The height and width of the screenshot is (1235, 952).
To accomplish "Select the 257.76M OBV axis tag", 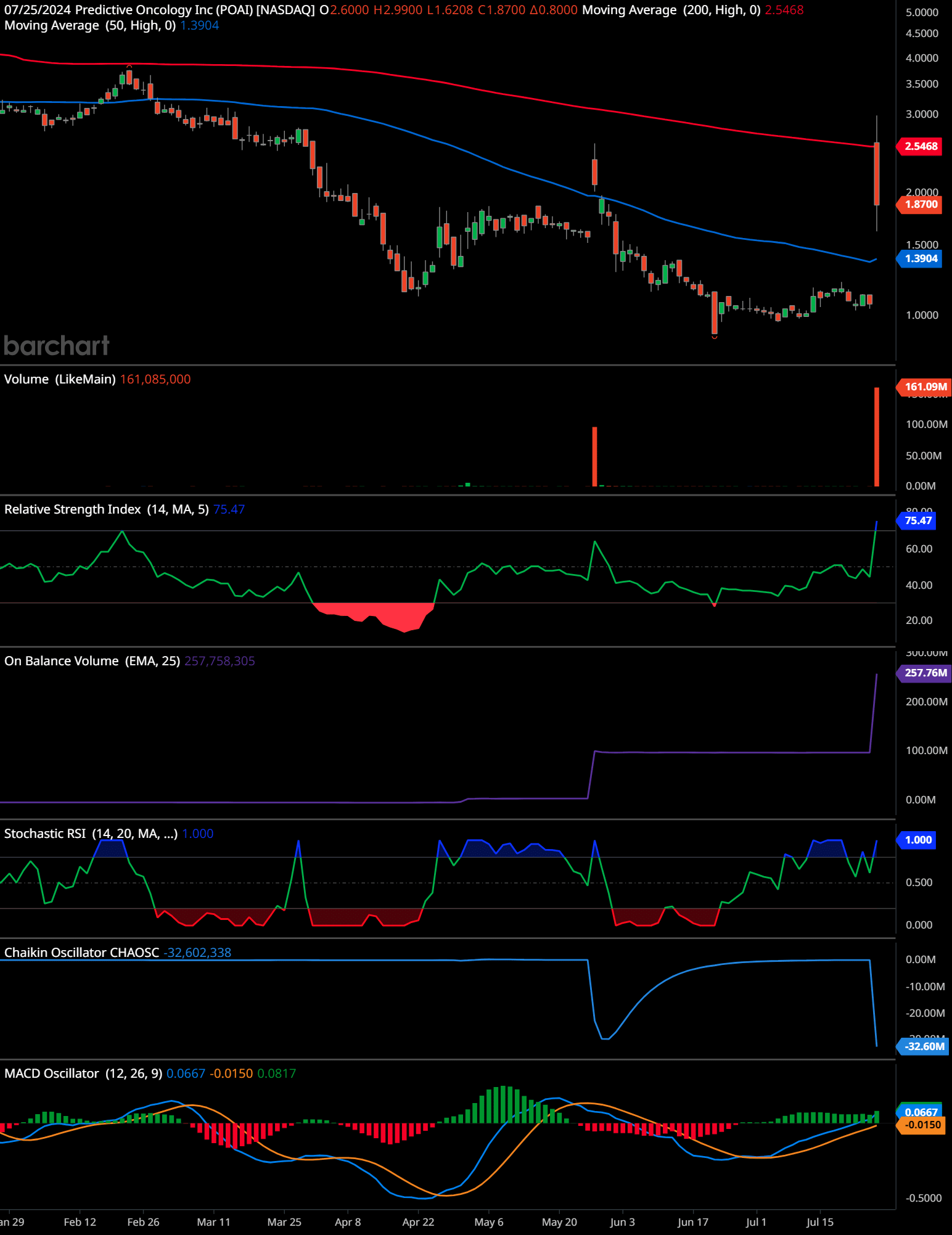I will point(924,673).
